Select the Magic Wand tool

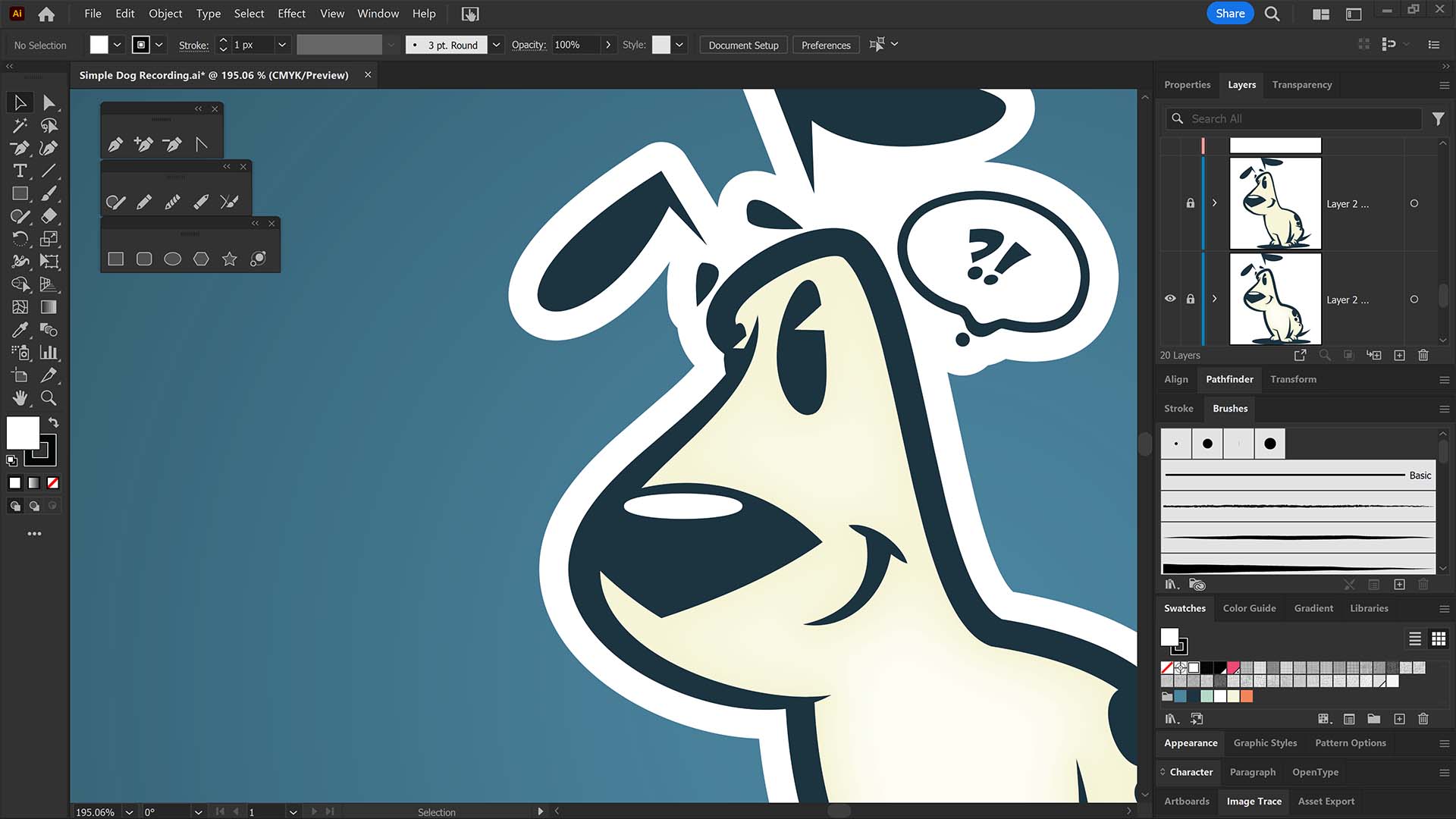pyautogui.click(x=20, y=125)
